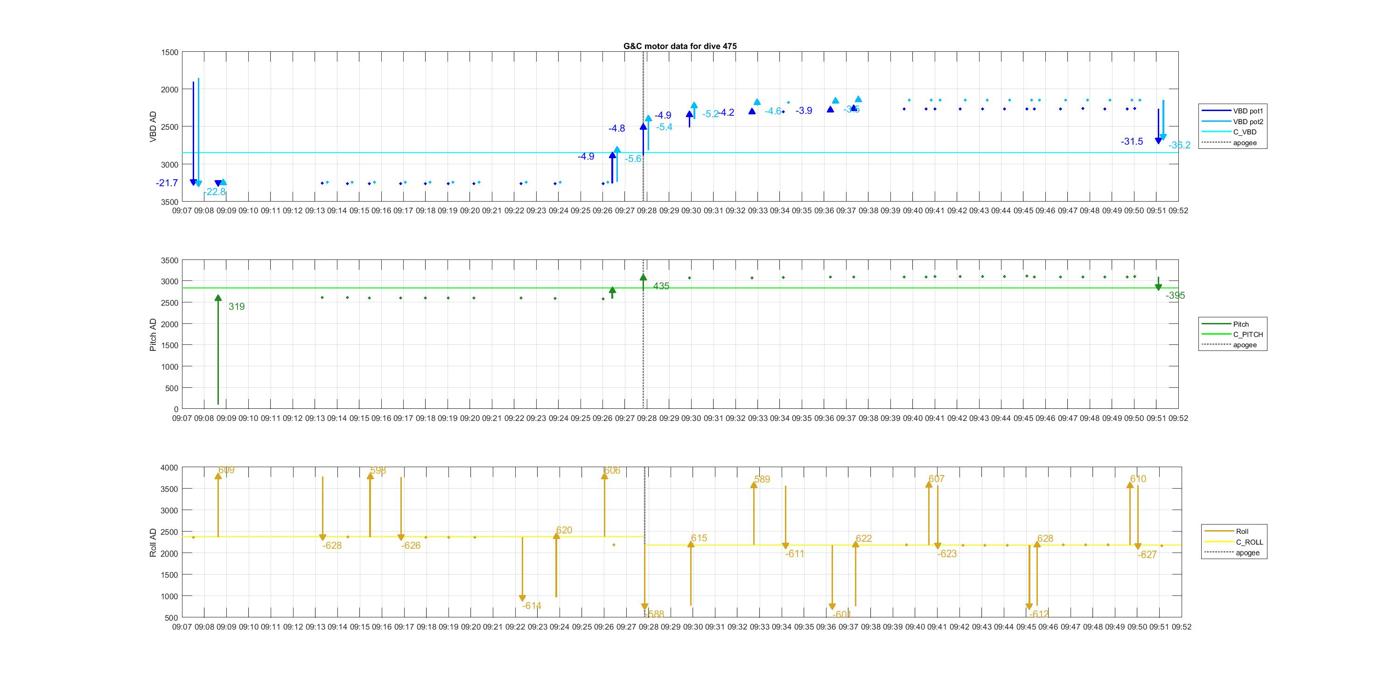Click the 'Roll AD' y-axis label
Screen dimensions: 1400x693
153,541
